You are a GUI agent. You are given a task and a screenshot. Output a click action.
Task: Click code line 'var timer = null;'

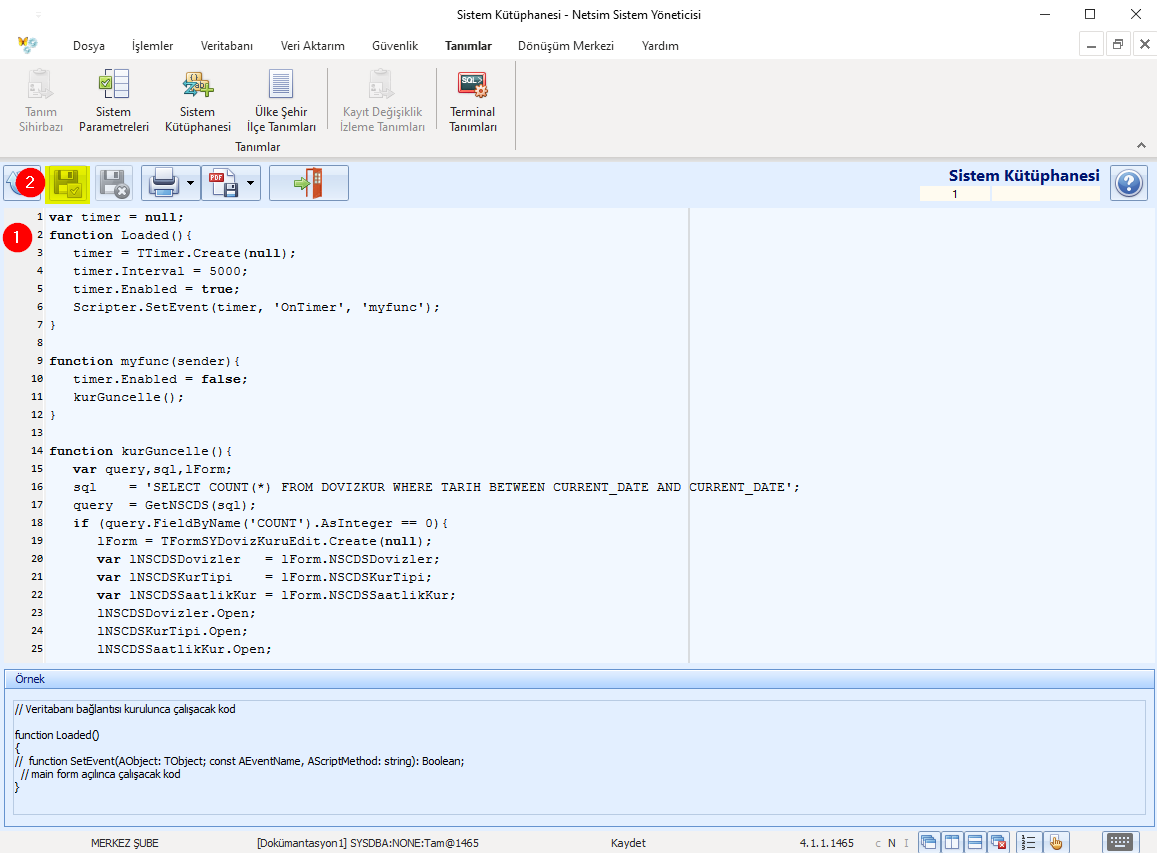point(116,217)
